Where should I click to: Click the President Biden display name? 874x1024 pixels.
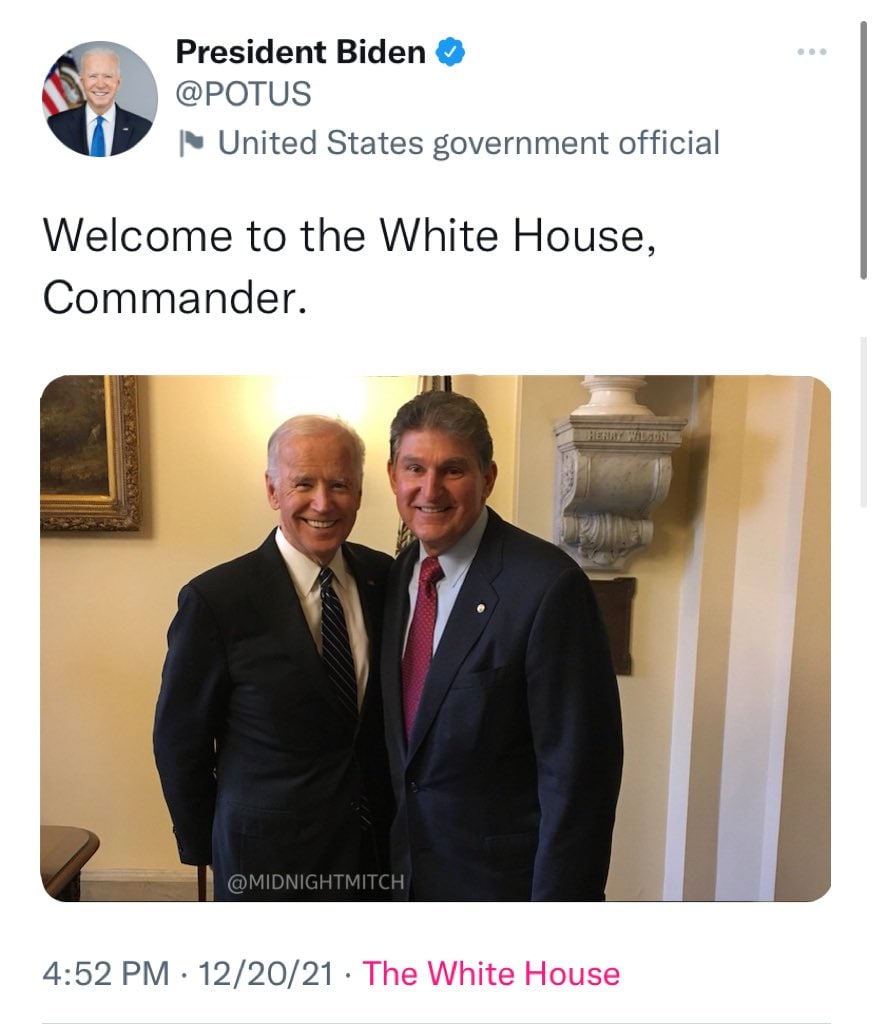coord(300,52)
